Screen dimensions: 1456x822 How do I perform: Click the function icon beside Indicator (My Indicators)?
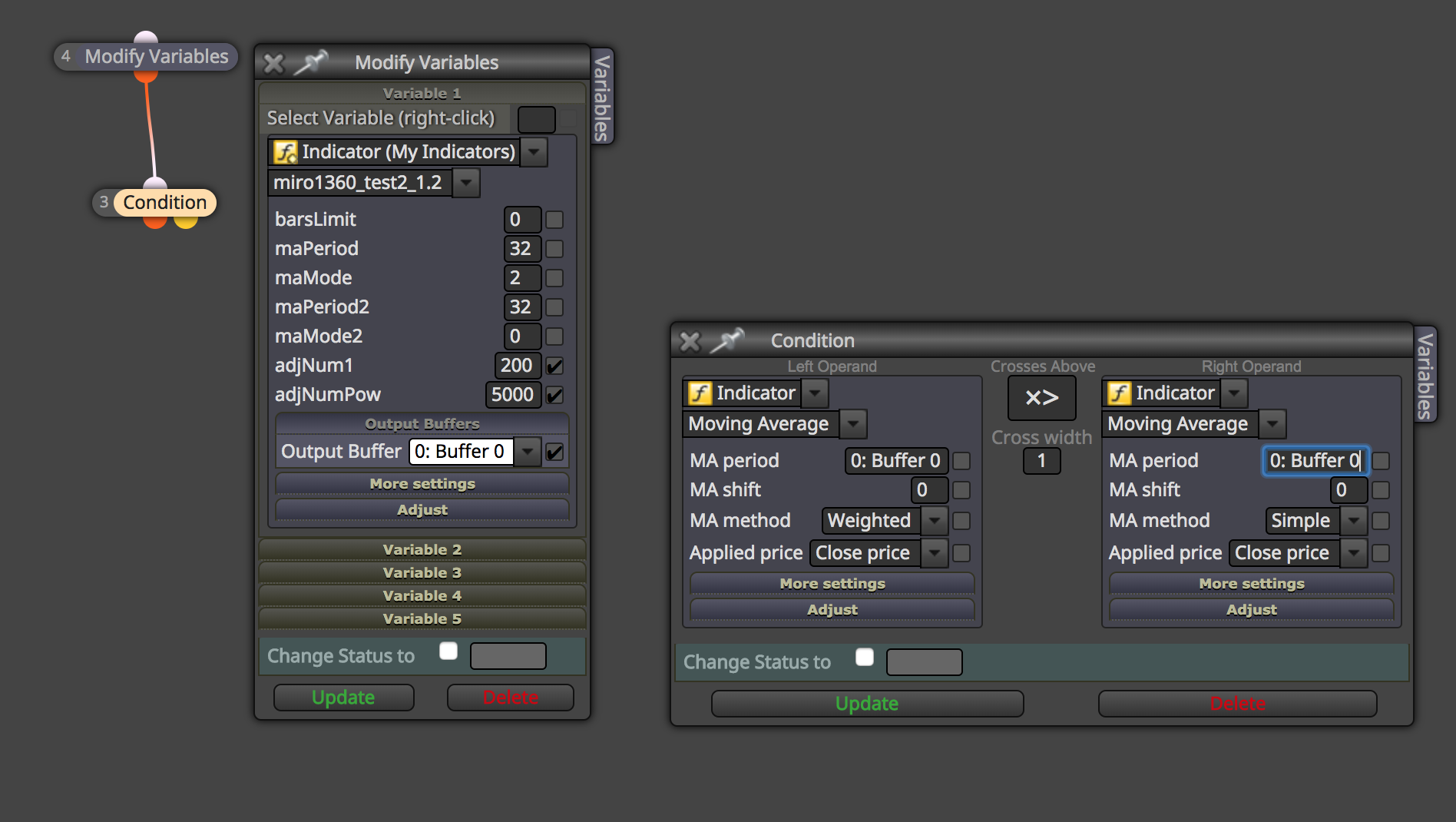[286, 151]
